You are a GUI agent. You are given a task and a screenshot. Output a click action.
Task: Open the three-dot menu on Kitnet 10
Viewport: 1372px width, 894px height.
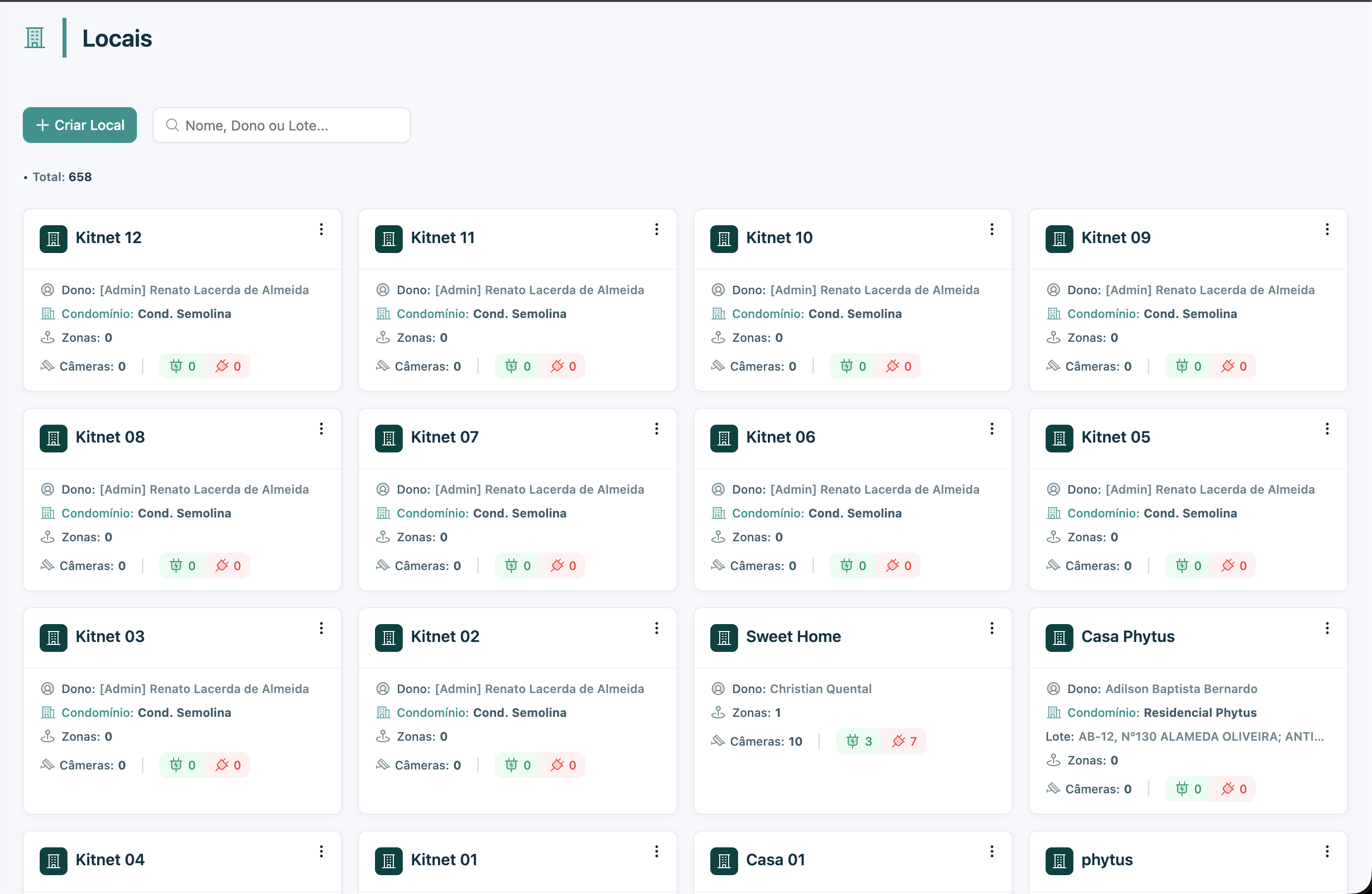tap(992, 229)
